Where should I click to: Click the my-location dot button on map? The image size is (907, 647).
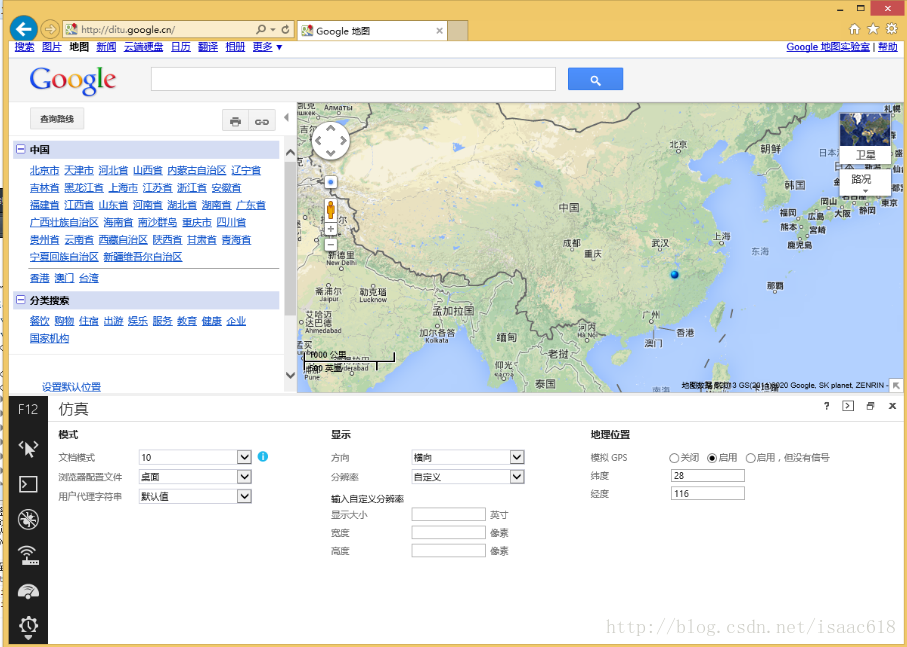click(331, 182)
